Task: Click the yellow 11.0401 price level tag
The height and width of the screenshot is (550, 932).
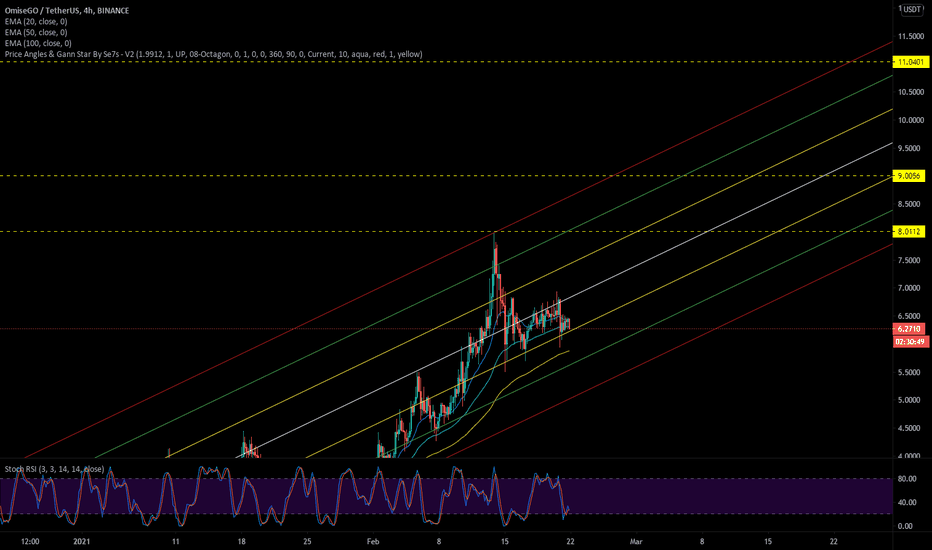Action: click(x=910, y=62)
